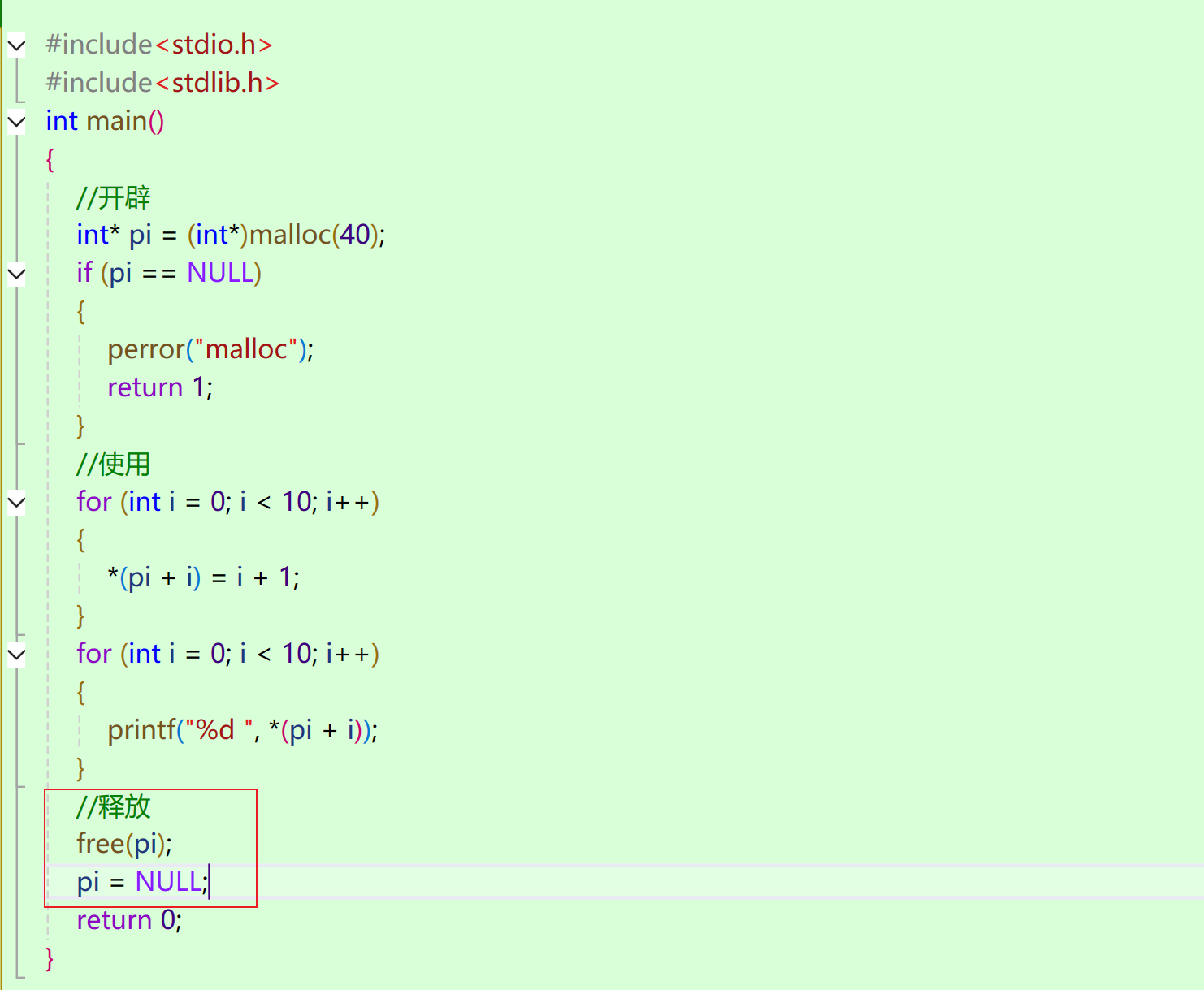Collapse the second for loop with printf

pyautogui.click(x=16, y=654)
